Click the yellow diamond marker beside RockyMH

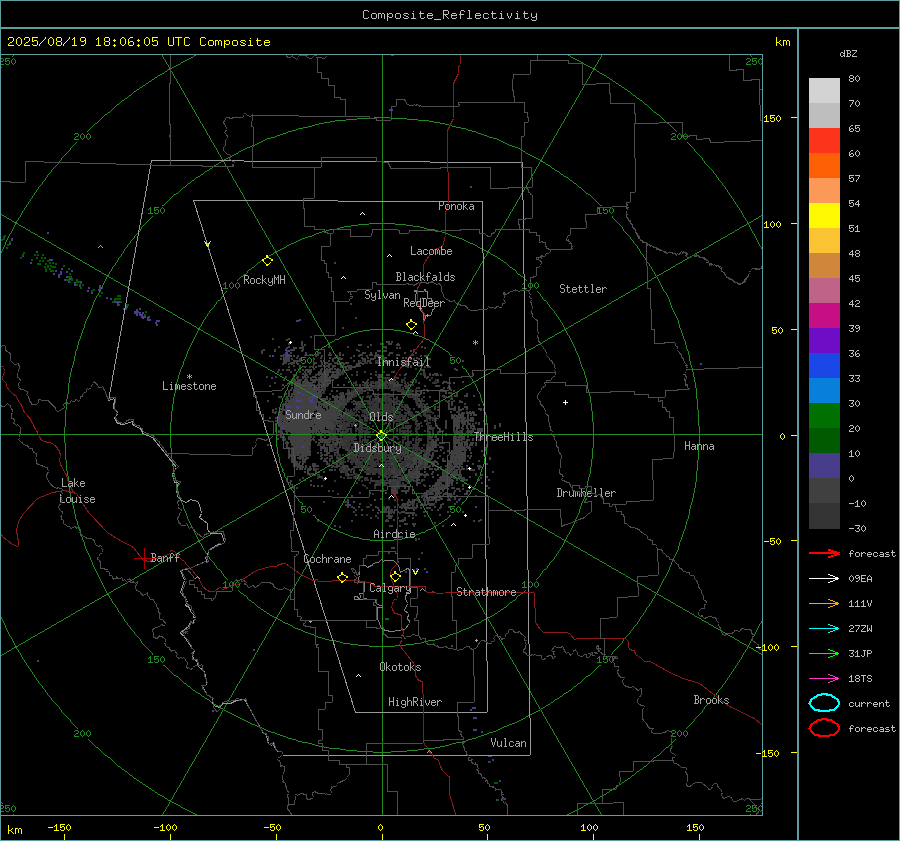tap(267, 261)
